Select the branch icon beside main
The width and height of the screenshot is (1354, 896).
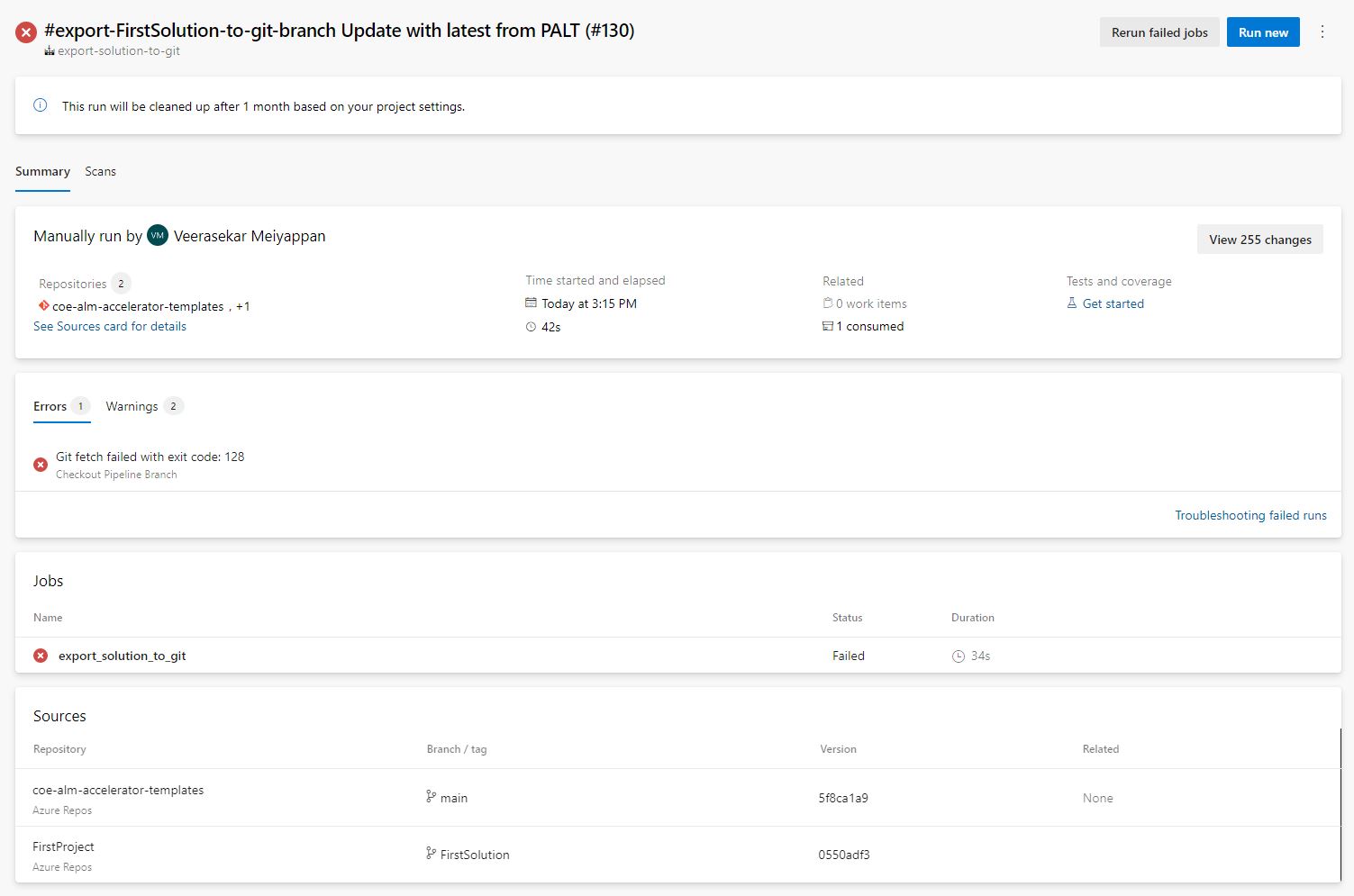pyautogui.click(x=430, y=797)
